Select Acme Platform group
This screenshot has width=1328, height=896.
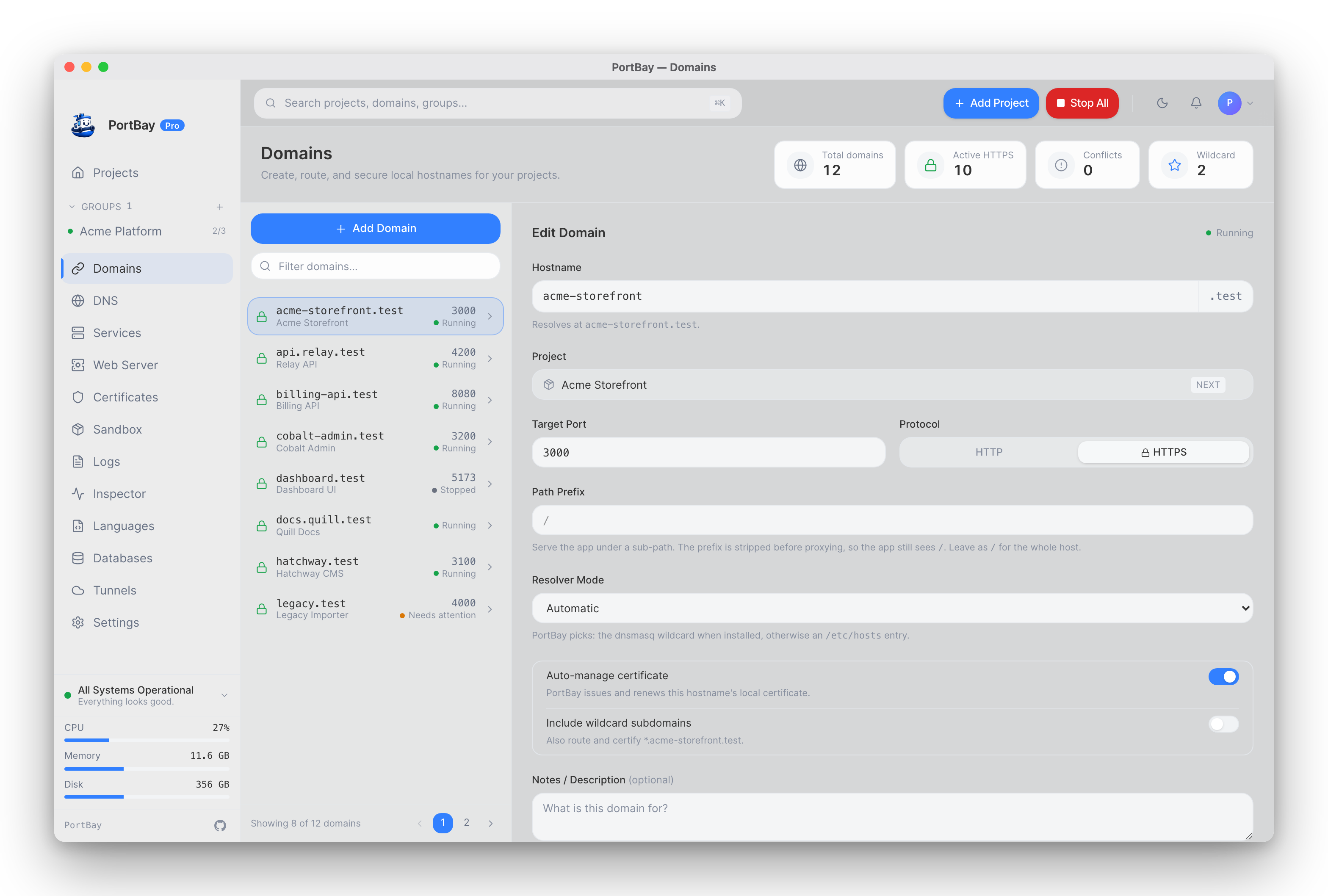point(147,231)
